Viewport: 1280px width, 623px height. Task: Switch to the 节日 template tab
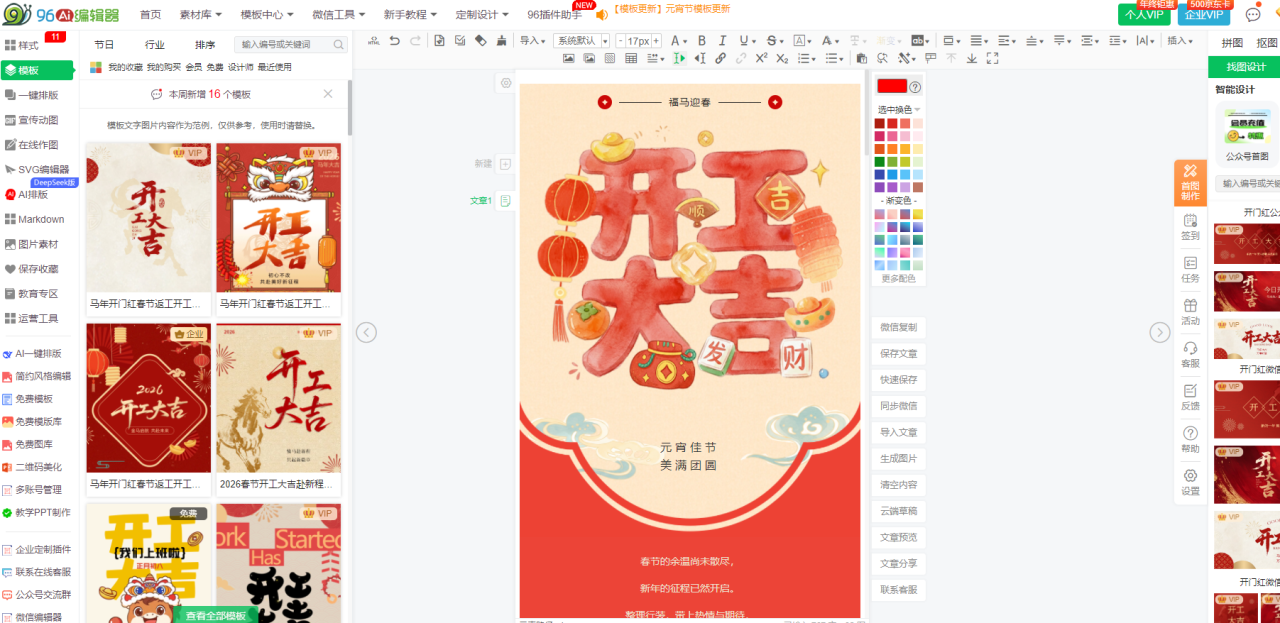[x=104, y=45]
